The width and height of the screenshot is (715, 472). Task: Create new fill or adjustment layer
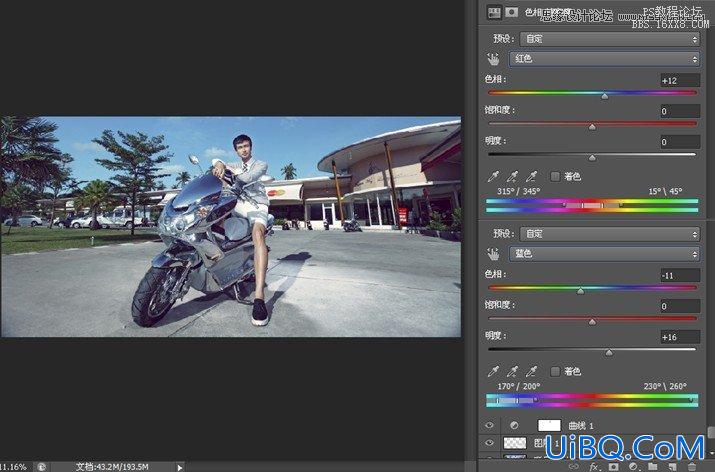(x=633, y=467)
